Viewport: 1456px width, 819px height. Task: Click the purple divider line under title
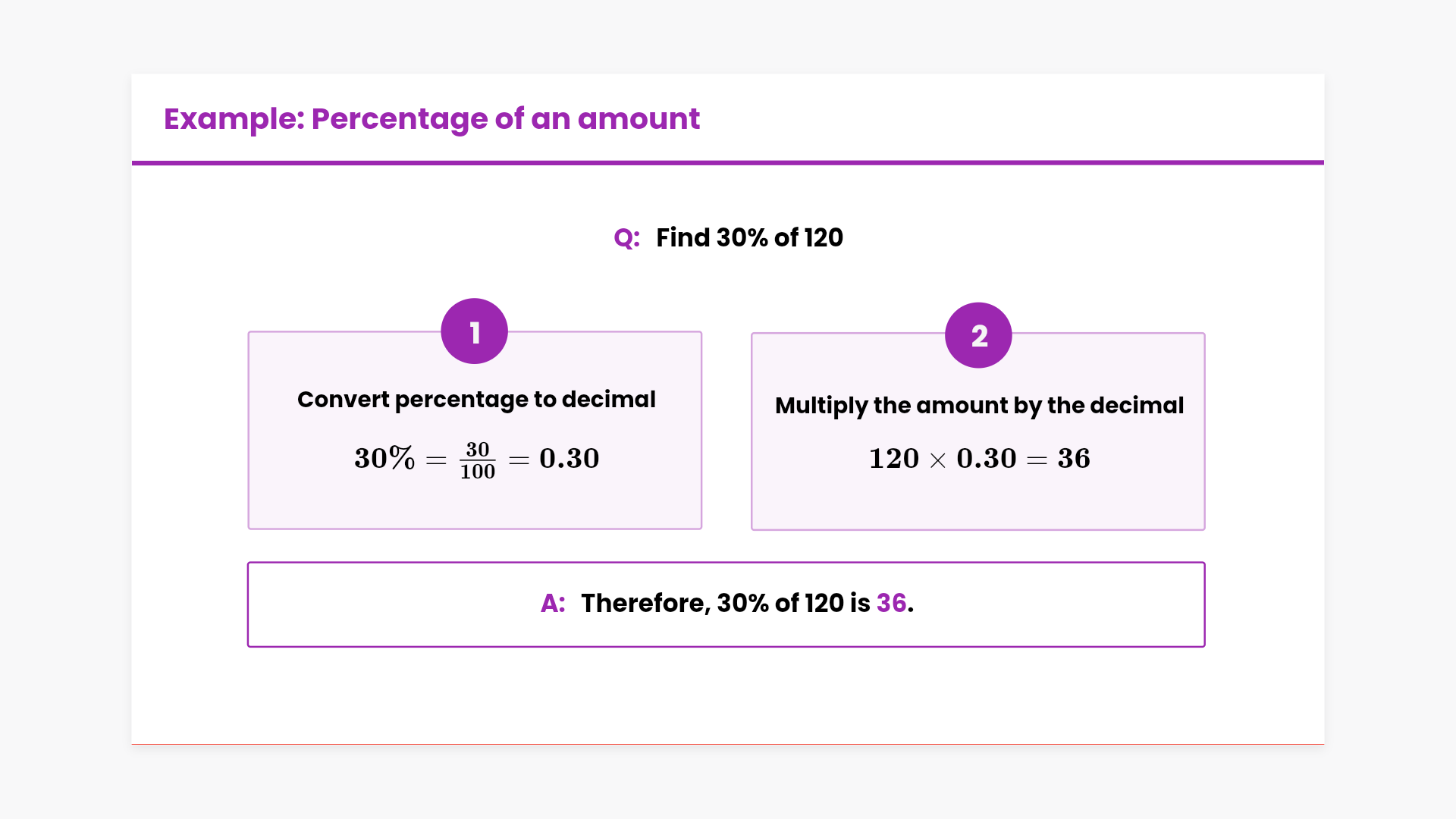(x=728, y=162)
